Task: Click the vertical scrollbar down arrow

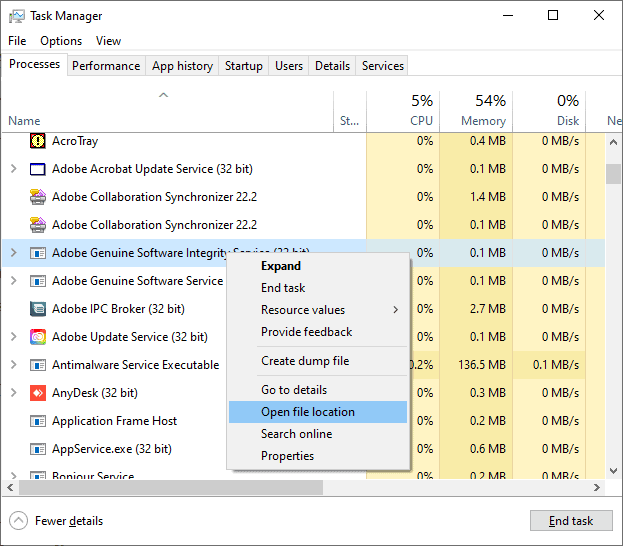Action: click(x=613, y=471)
